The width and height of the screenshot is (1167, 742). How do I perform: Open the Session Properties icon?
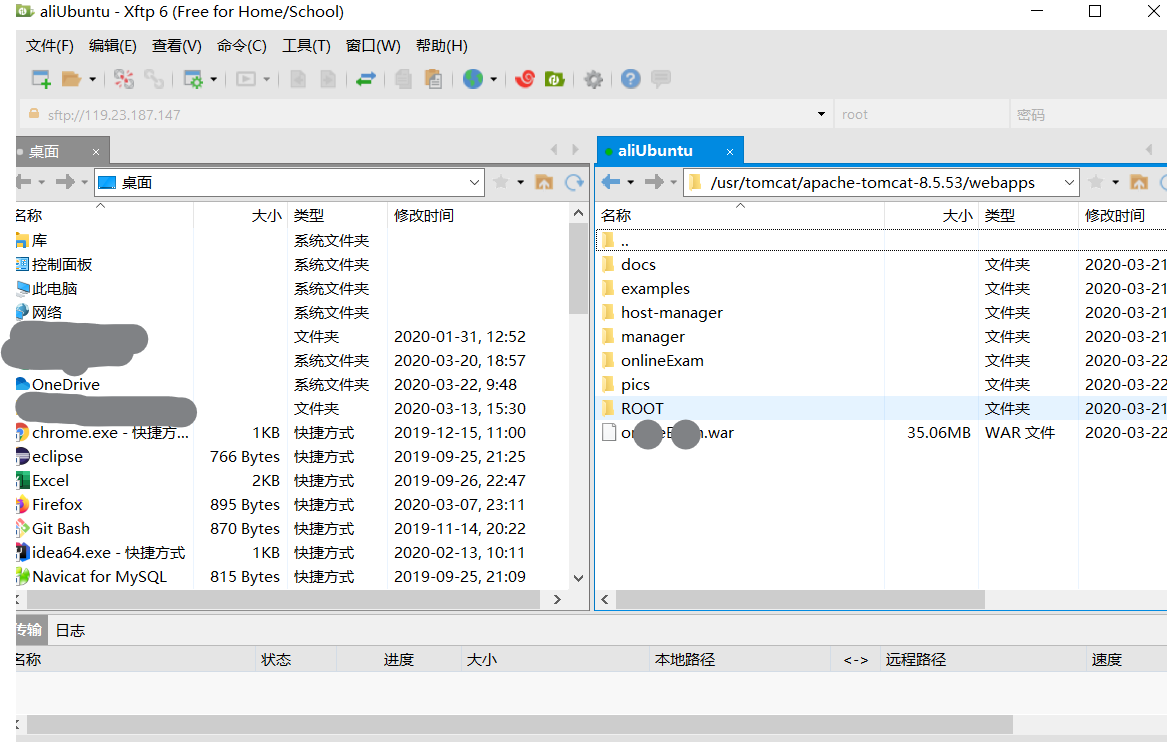click(x=193, y=79)
